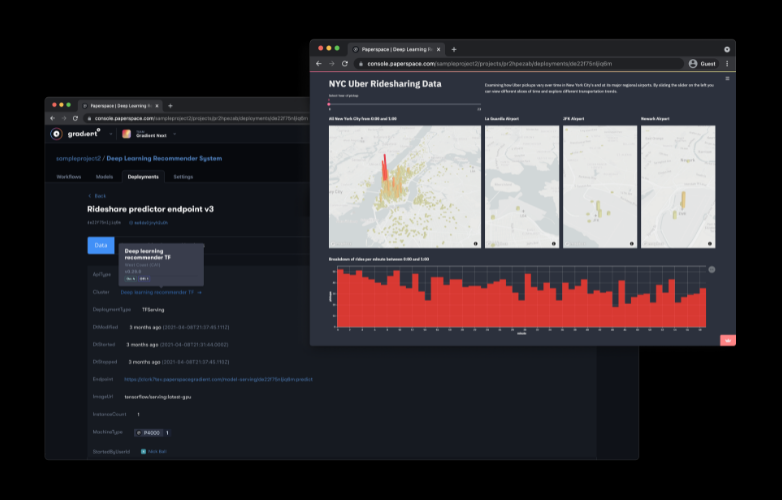
Task: Click the Deep learning recommender TF tooltip card
Action: pos(161,264)
